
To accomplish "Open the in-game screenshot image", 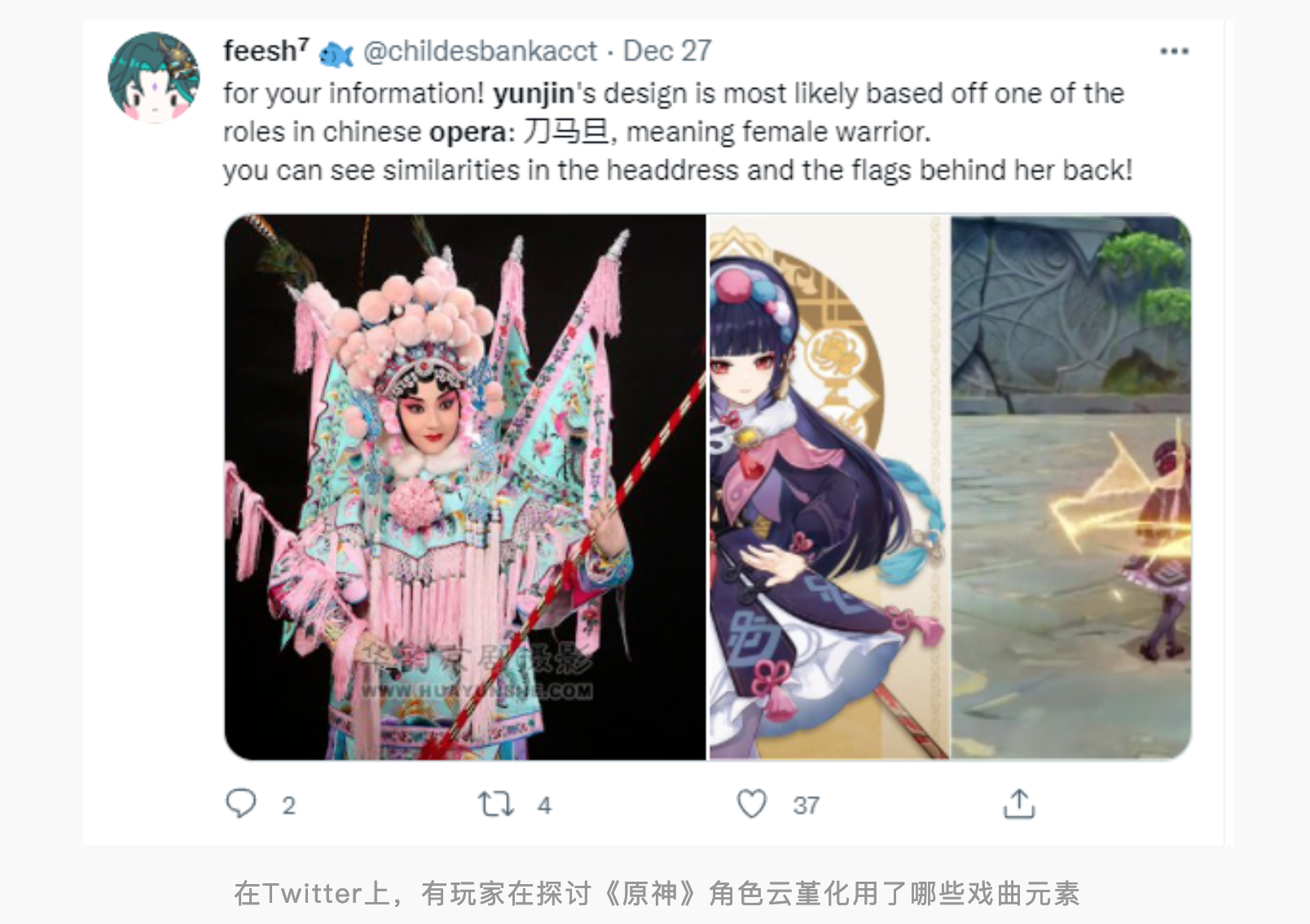I will (x=1071, y=487).
